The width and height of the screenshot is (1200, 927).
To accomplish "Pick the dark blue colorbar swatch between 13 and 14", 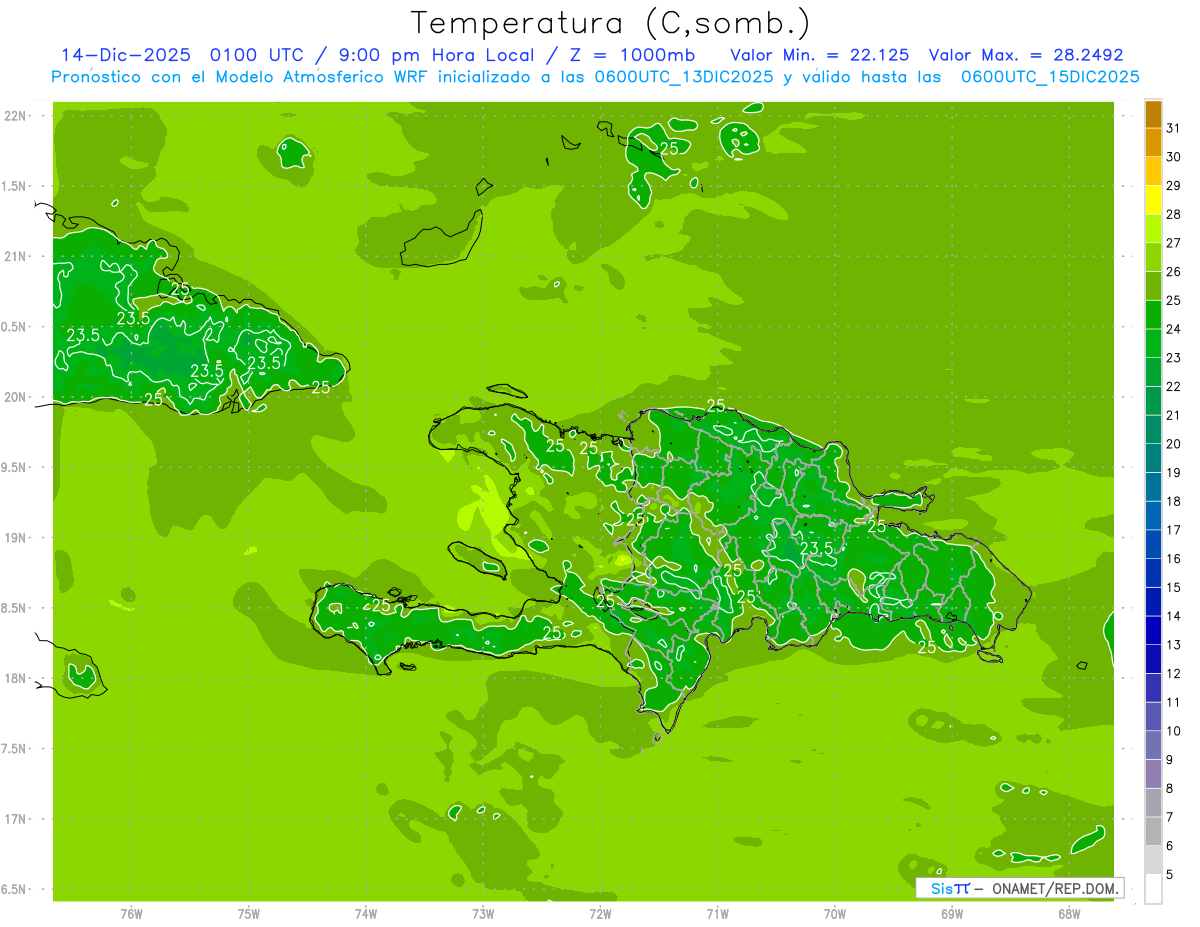I will [x=1153, y=631].
